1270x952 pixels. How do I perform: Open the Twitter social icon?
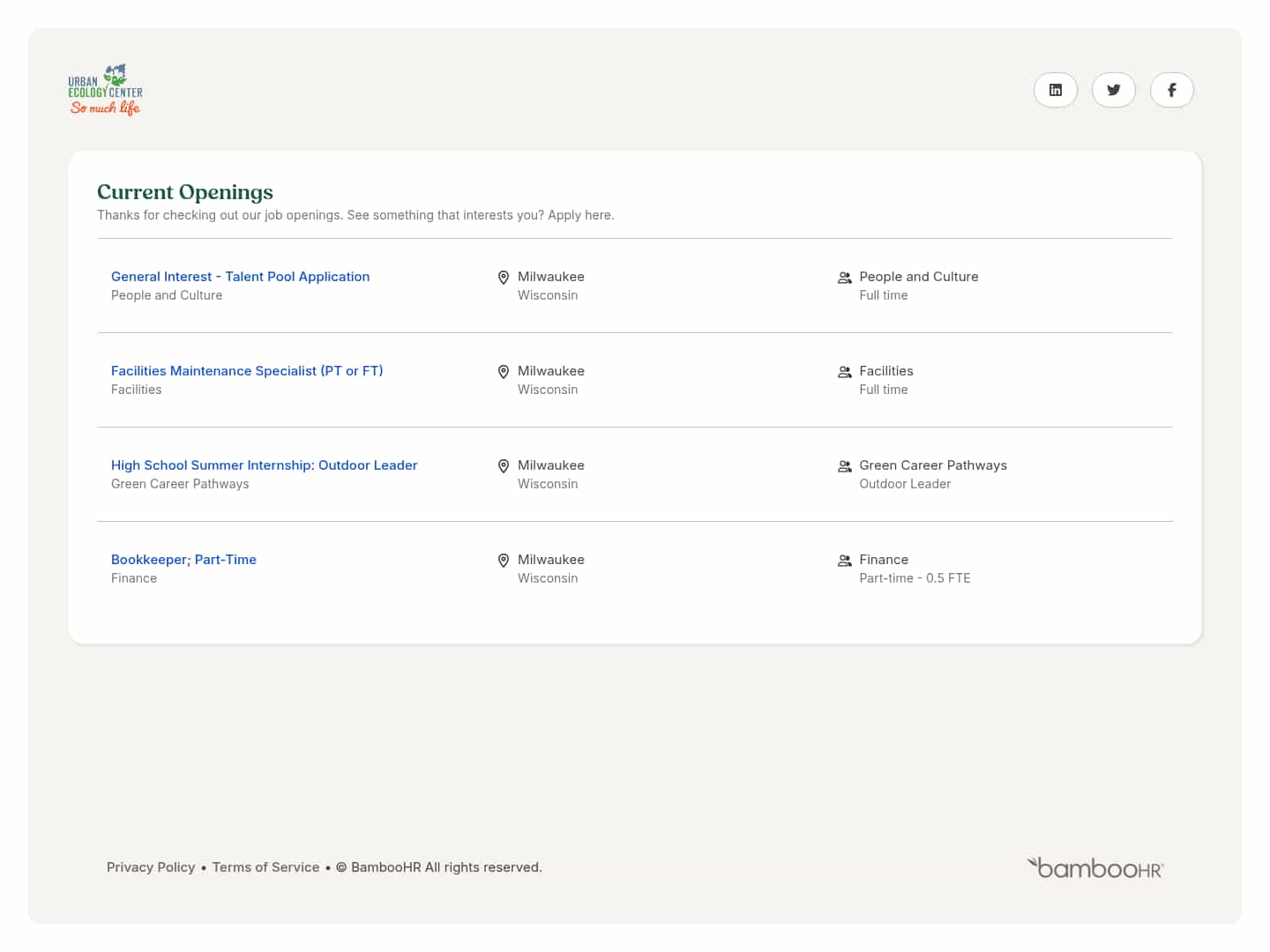pyautogui.click(x=1113, y=89)
